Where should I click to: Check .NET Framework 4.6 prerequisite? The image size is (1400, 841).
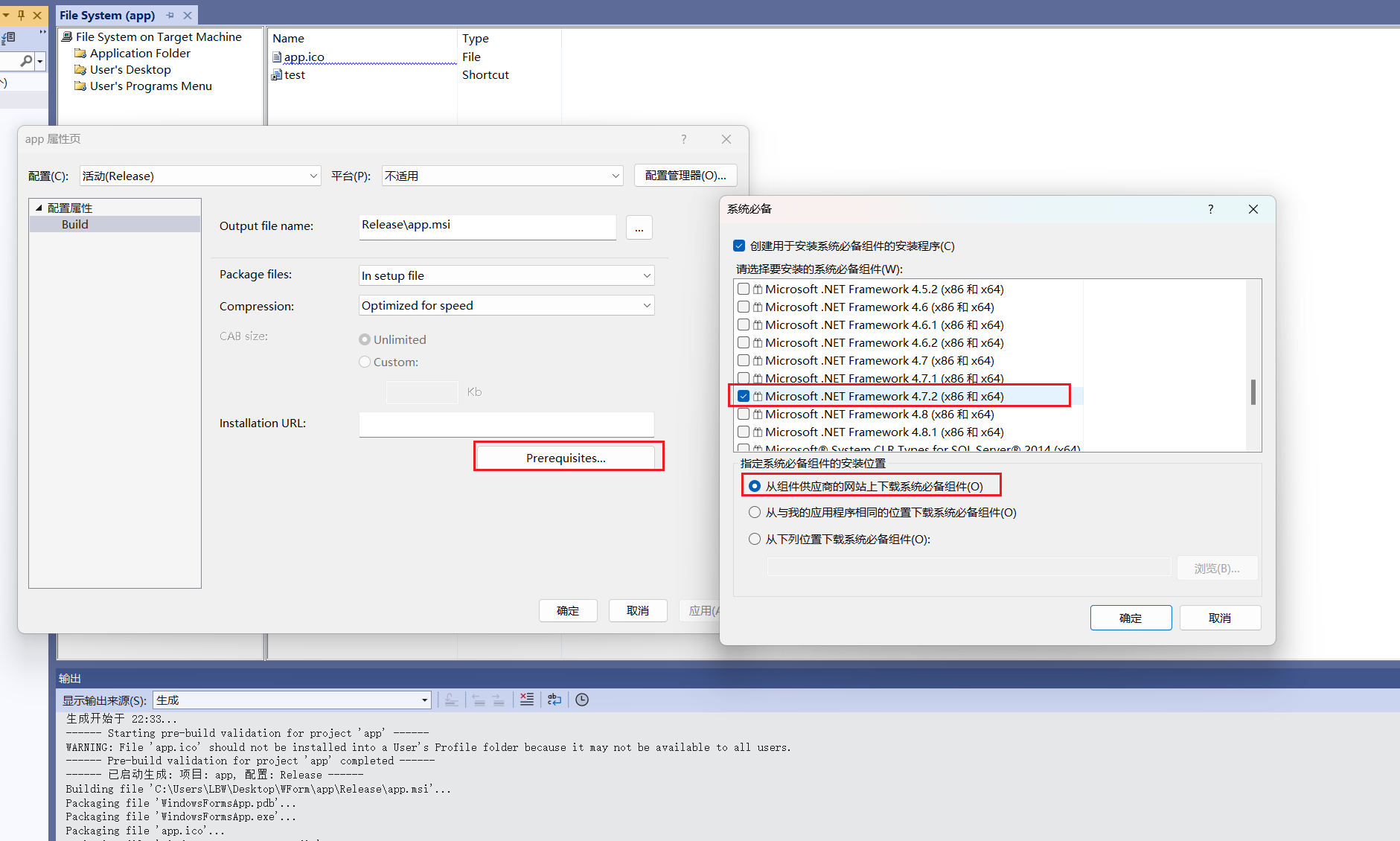(x=744, y=307)
